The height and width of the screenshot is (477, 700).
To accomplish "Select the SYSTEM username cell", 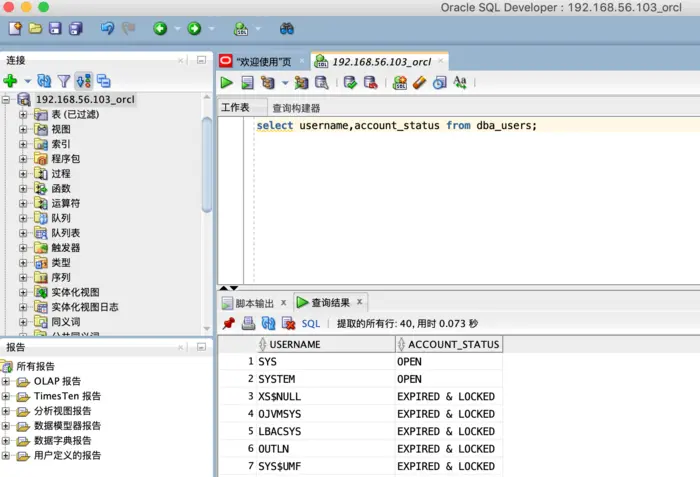I will point(326,379).
